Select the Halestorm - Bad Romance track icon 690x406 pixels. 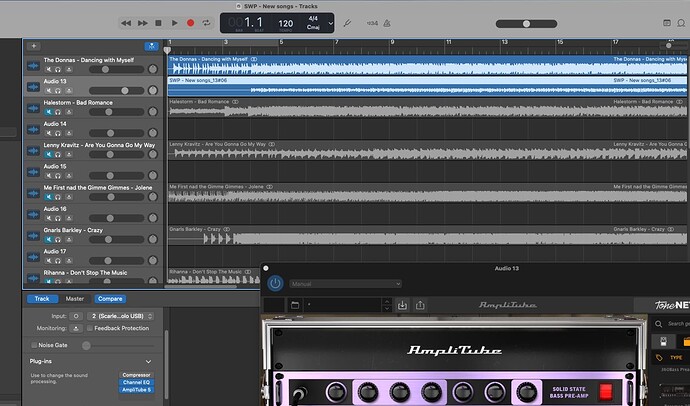pos(33,108)
